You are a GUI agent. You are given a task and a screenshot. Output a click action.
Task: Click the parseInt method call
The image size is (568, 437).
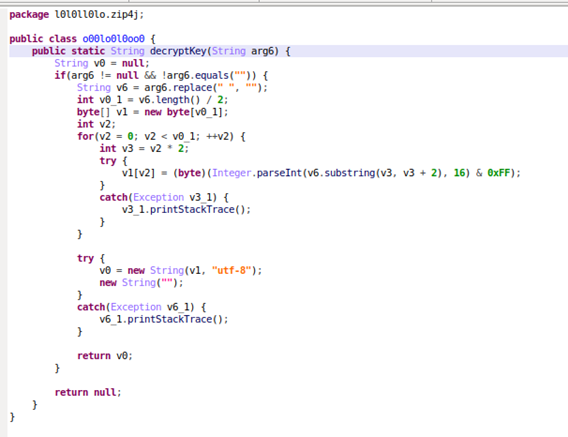pyautogui.click(x=279, y=173)
